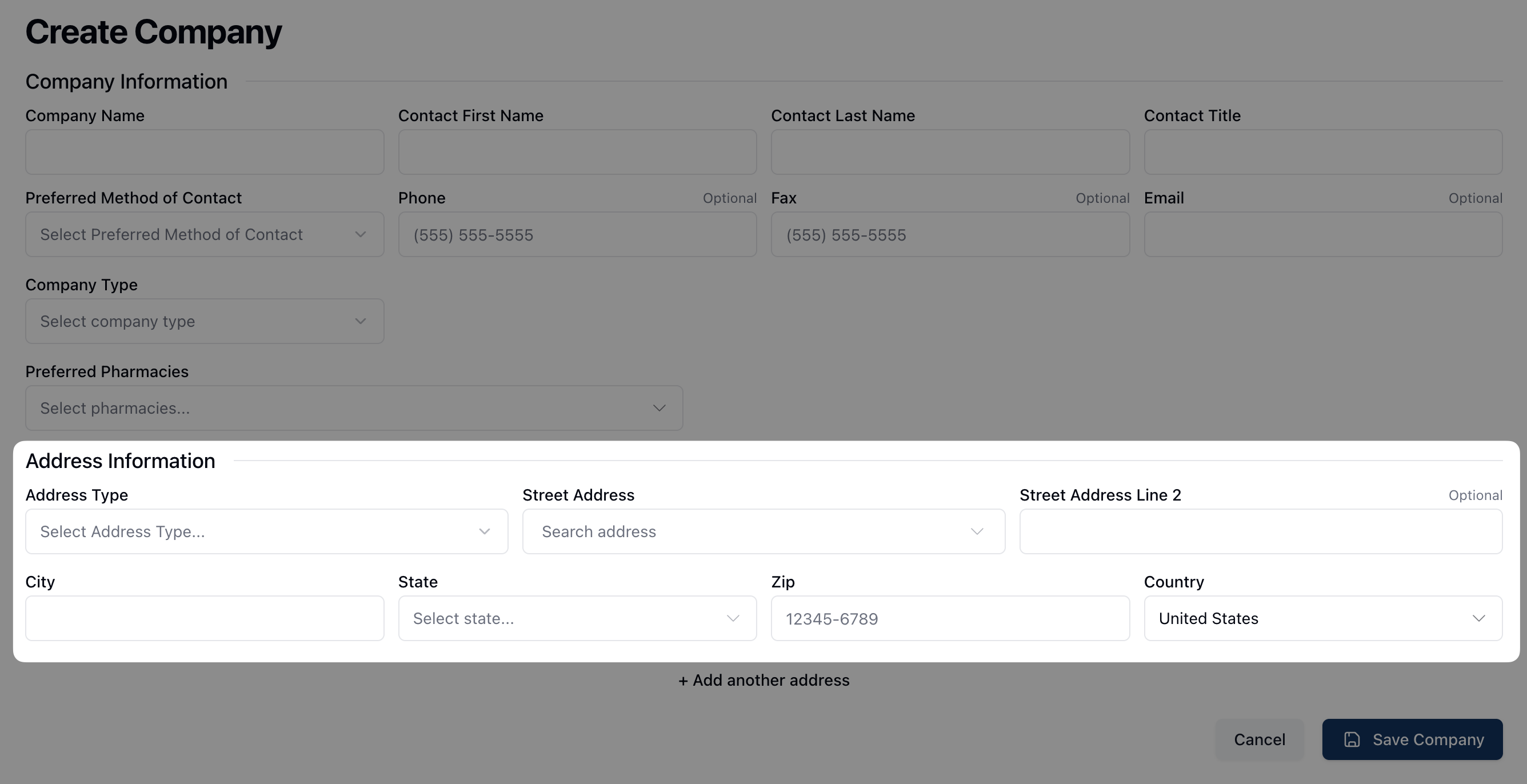The width and height of the screenshot is (1527, 784).
Task: Click the Add another address link
Action: point(763,681)
